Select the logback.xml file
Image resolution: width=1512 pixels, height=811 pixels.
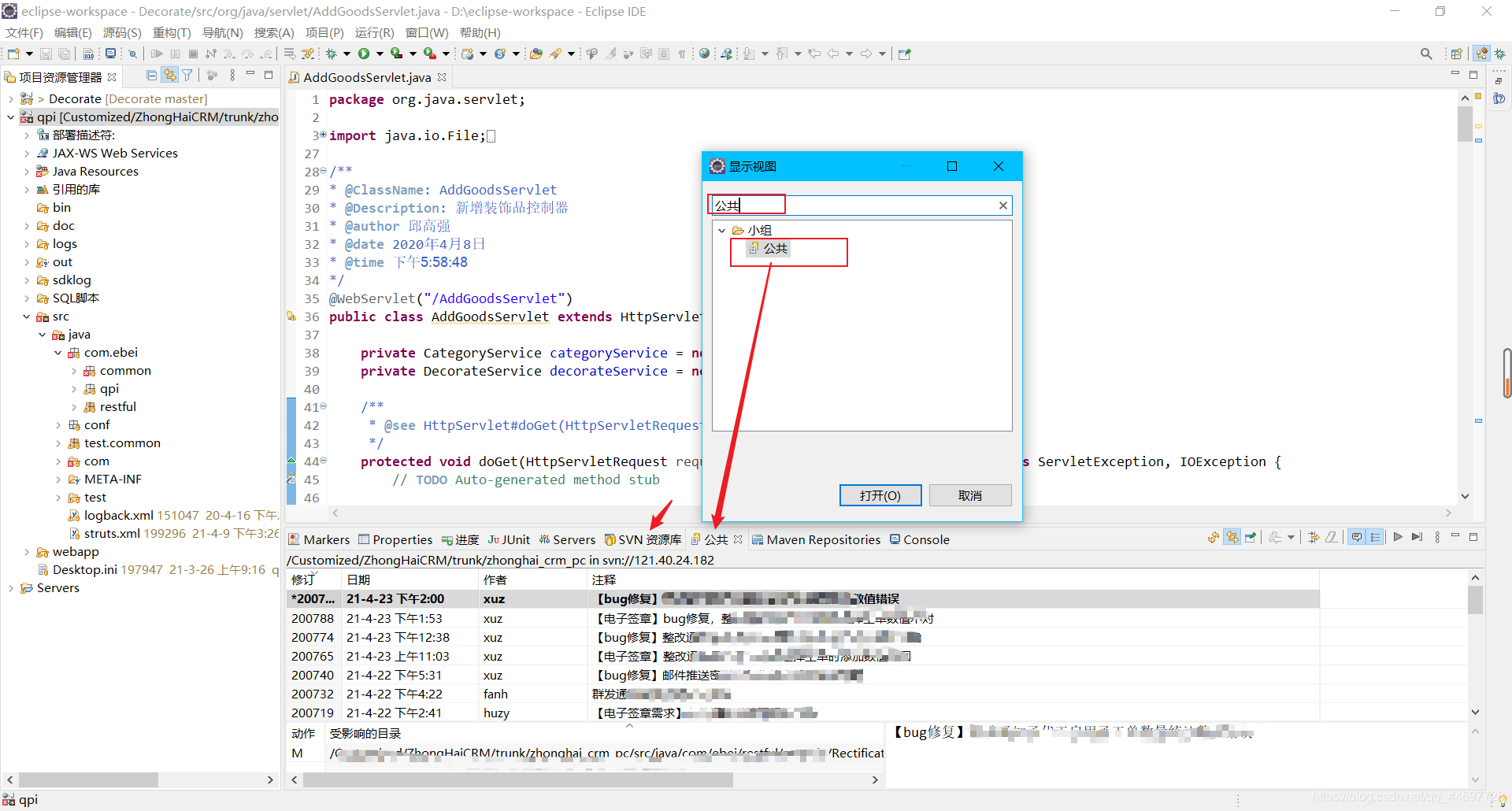click(118, 516)
